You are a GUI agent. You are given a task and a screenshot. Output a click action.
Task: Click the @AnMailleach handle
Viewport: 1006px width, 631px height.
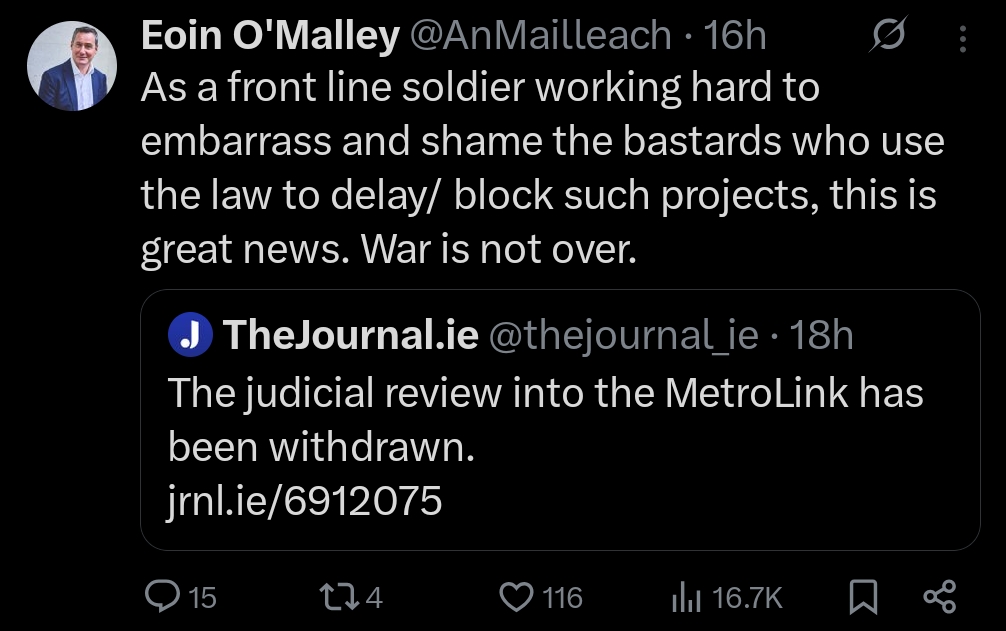coord(540,37)
